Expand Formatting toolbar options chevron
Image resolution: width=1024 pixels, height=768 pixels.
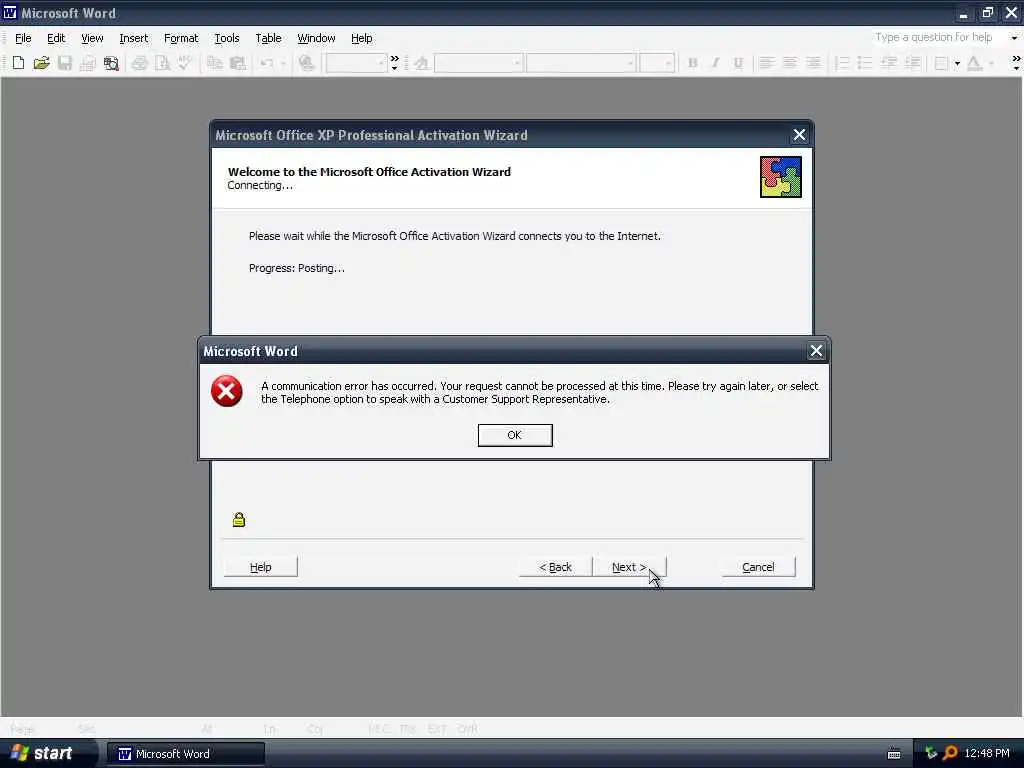click(1016, 63)
